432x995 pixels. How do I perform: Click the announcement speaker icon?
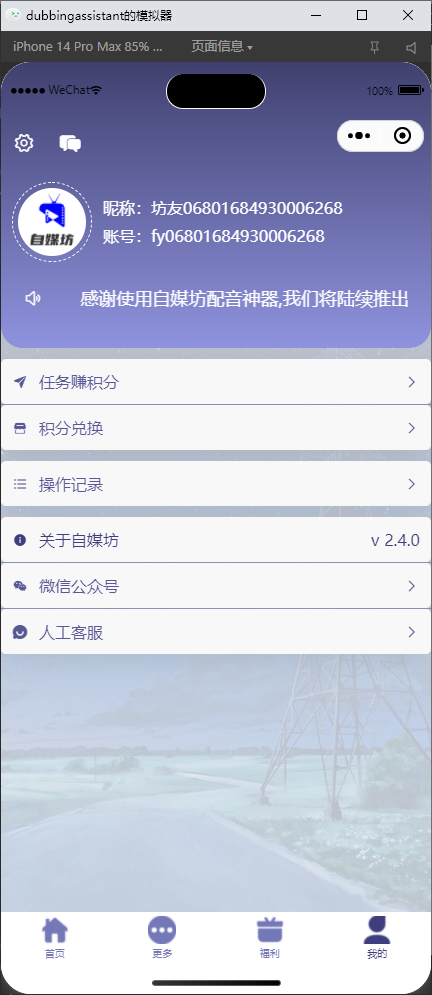tap(33, 298)
